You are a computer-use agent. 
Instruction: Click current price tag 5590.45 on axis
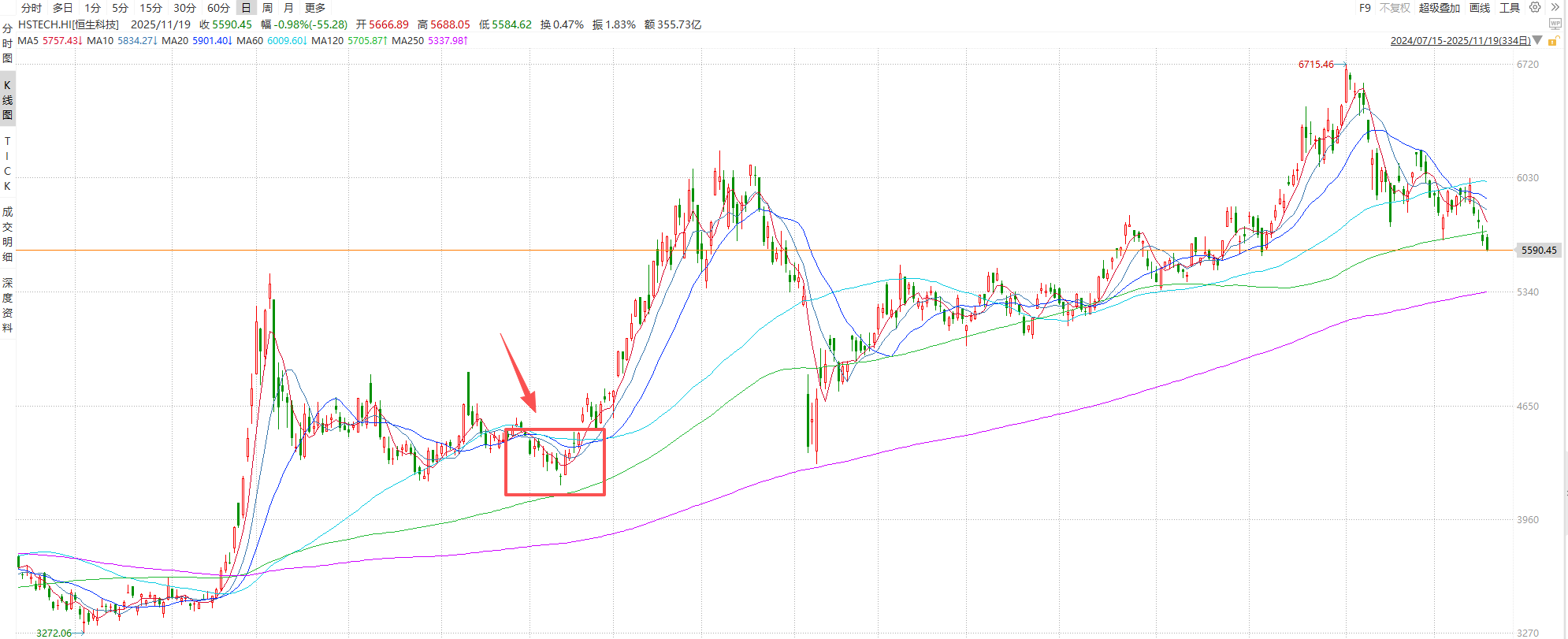click(1538, 250)
